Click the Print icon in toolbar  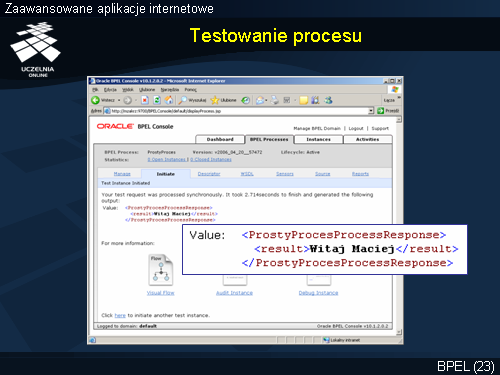[275, 100]
